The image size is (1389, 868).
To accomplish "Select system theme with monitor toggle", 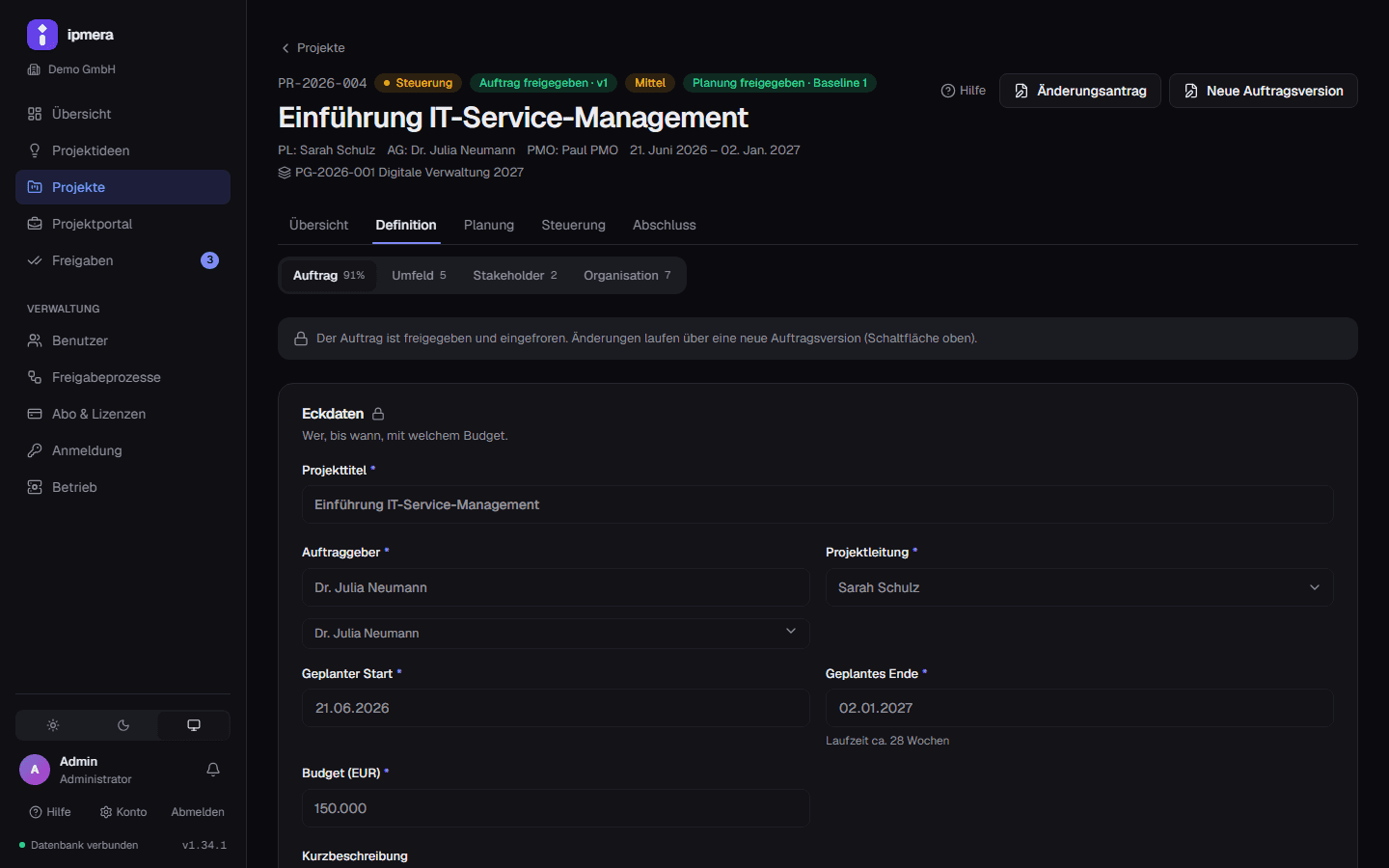I will click(x=194, y=725).
